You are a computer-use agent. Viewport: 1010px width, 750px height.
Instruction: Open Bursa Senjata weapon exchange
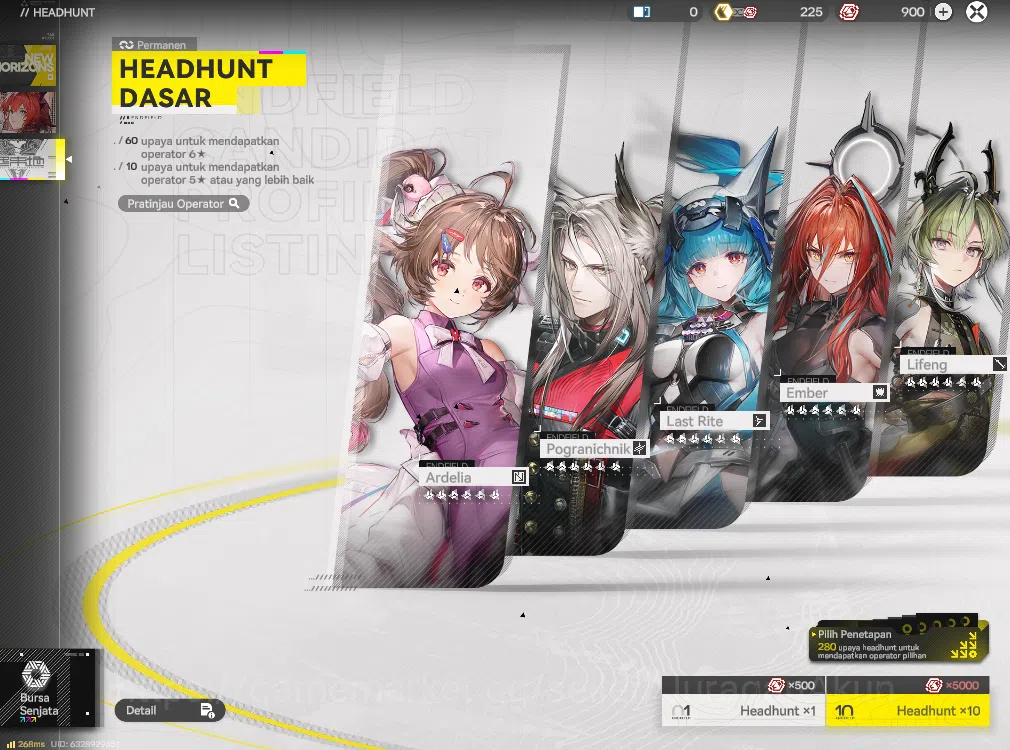click(48, 688)
